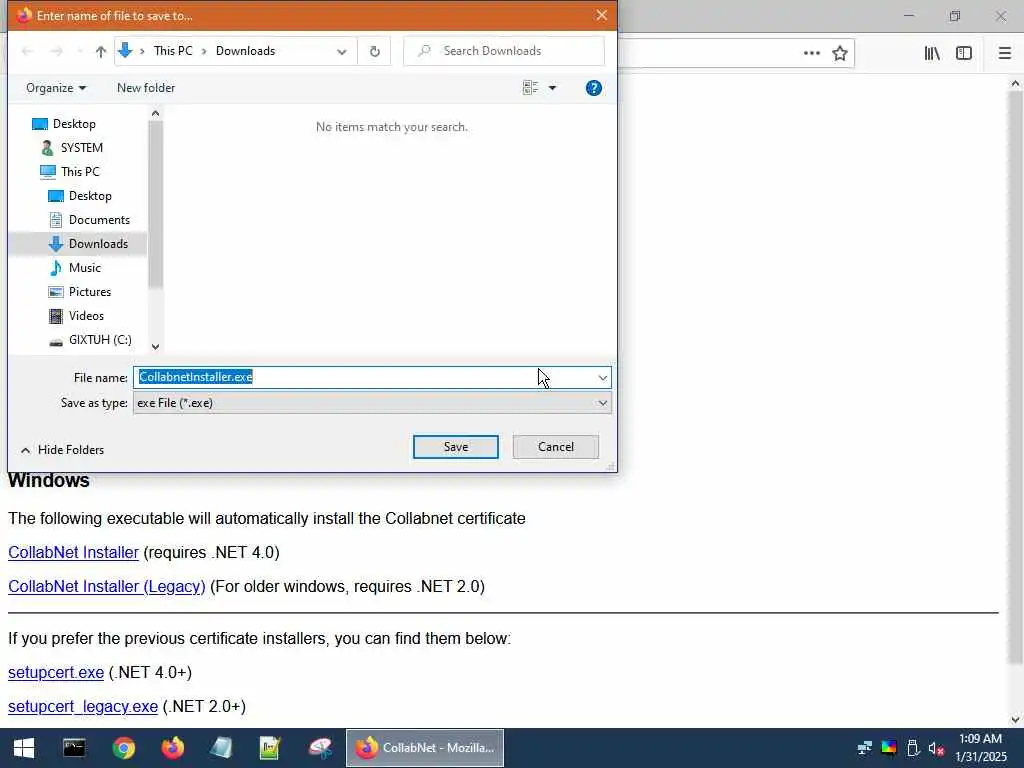Click the Search Downloads field
This screenshot has width=1024, height=768.
point(504,51)
